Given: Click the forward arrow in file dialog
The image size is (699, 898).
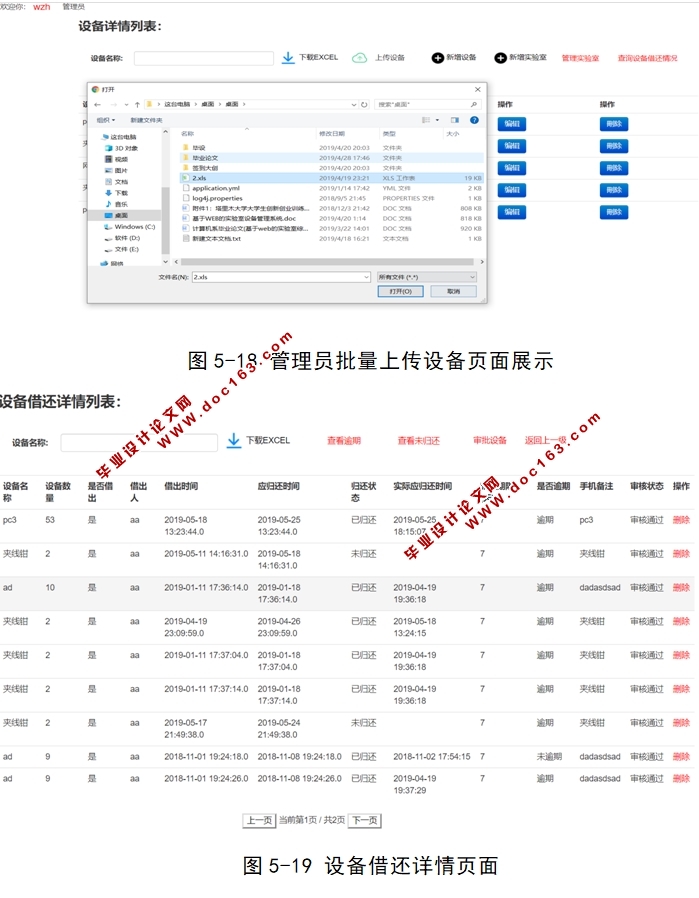Looking at the screenshot, I should [x=113, y=104].
